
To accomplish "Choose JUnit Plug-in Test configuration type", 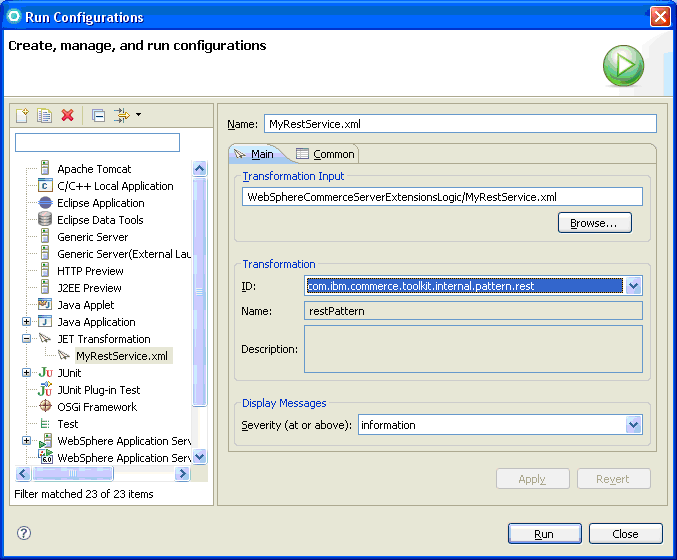I will 98,390.
